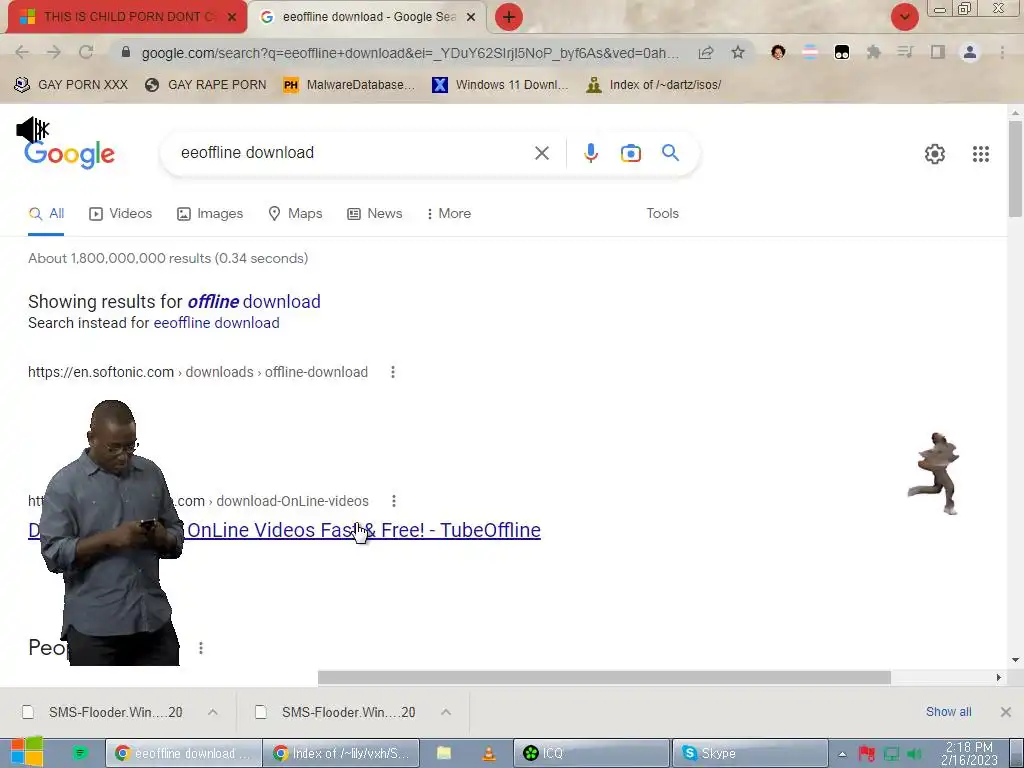This screenshot has height=768, width=1024.
Task: Expand options for the second SMS-Flooder download
Action: point(446,712)
